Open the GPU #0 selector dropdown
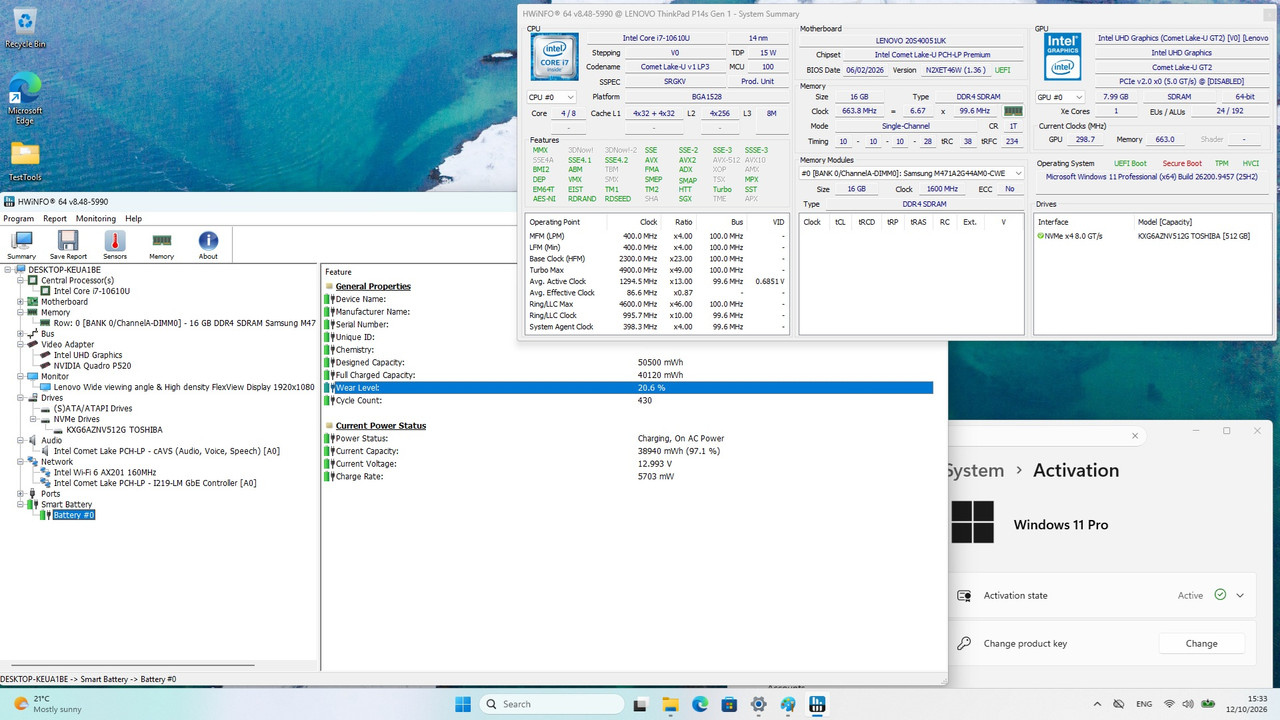The width and height of the screenshot is (1280, 720). pos(1060,97)
